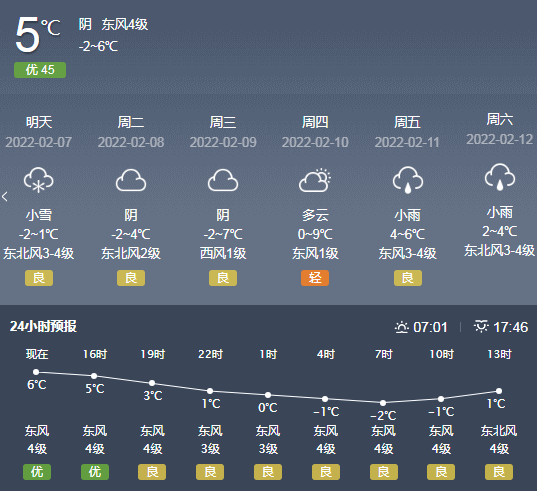Click the 22时 data point on the curve
Screen dimensions: 537x491
tap(210, 391)
